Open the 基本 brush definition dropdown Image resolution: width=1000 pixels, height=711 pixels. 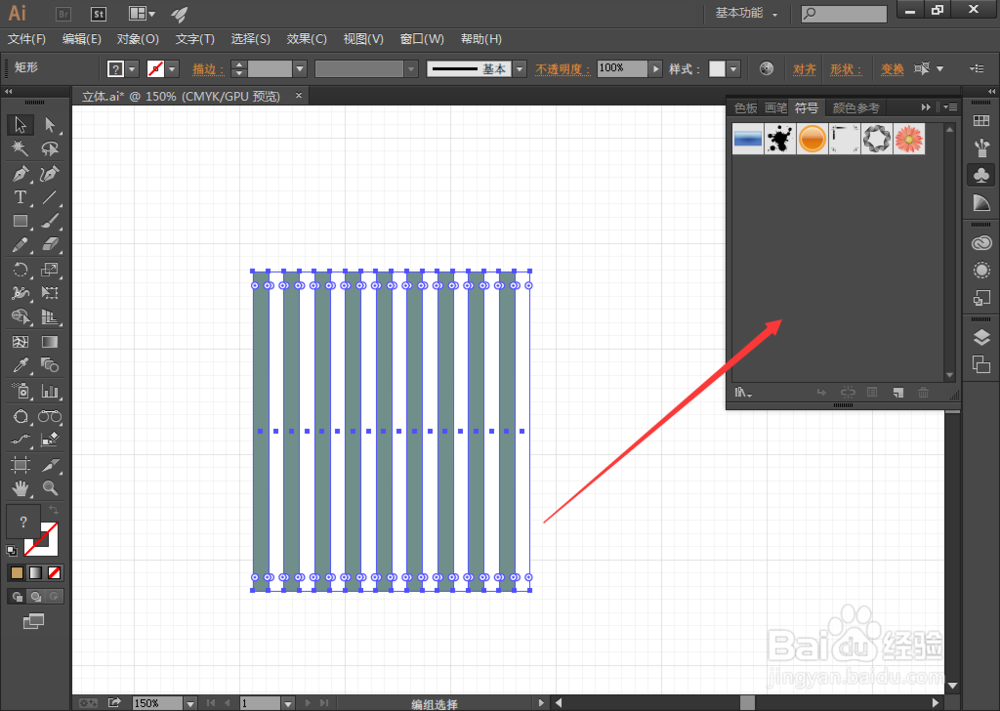(x=520, y=69)
